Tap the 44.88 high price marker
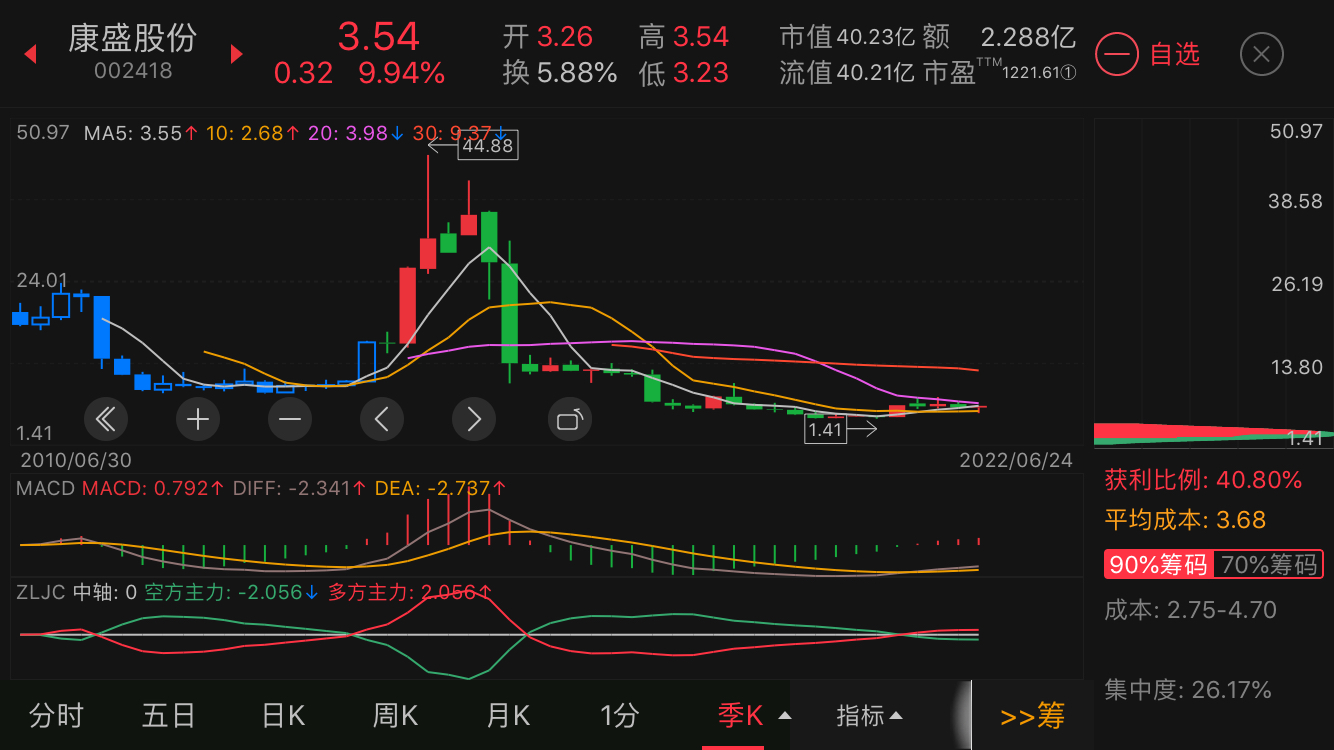 (x=488, y=146)
